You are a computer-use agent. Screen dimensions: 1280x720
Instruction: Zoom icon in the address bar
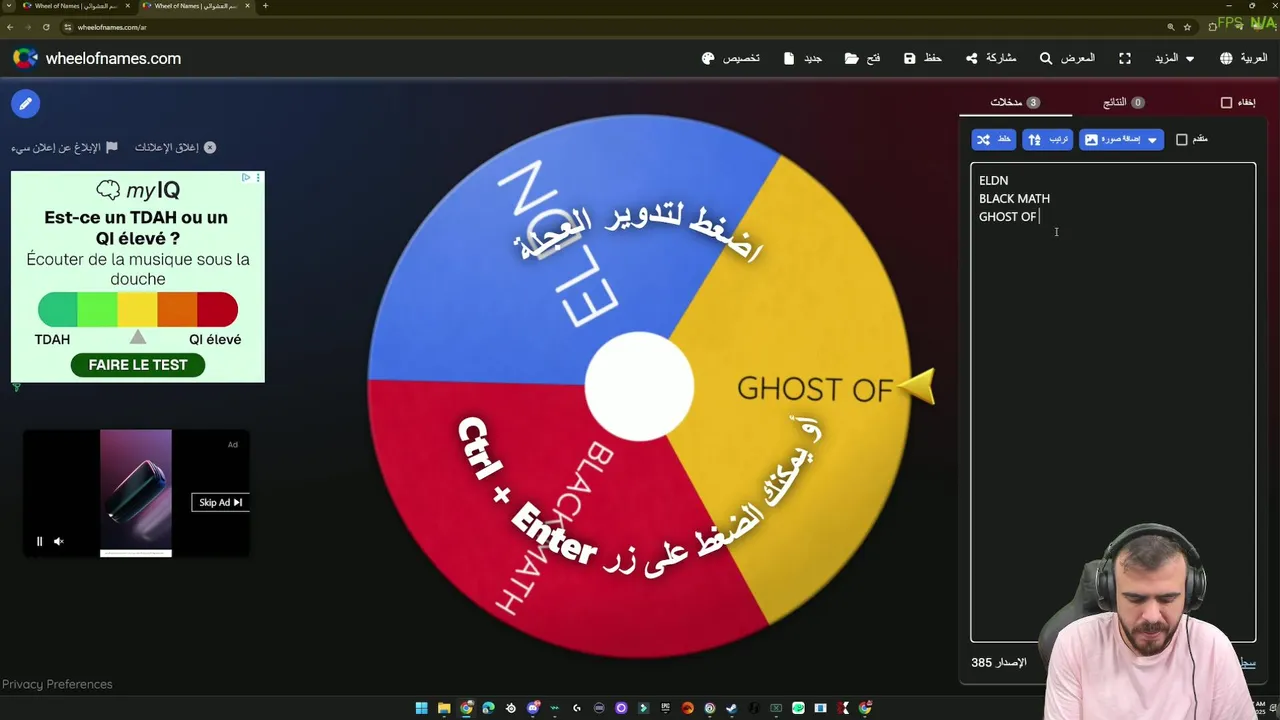1170,27
